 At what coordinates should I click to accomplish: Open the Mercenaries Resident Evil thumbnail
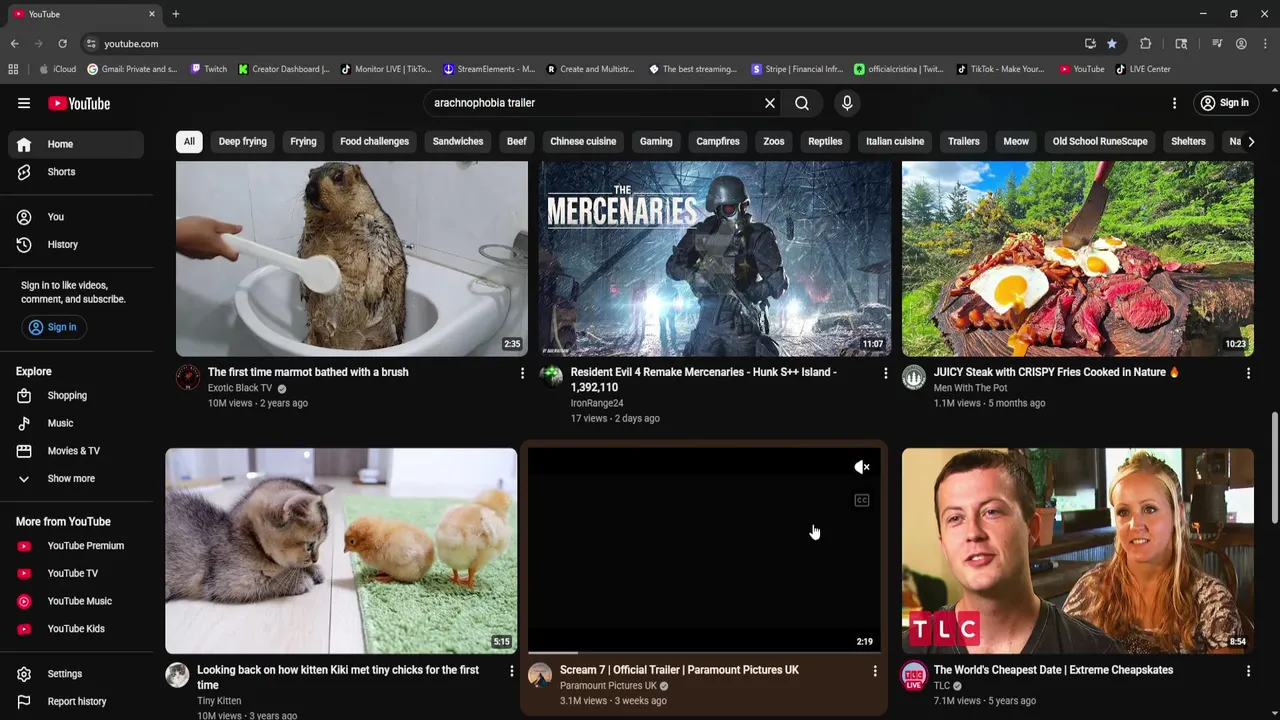tap(715, 258)
